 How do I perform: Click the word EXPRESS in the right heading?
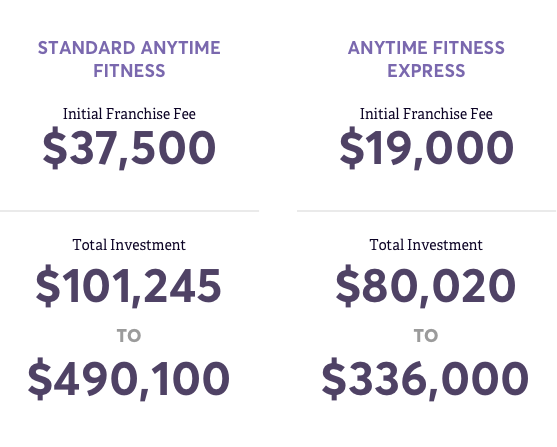[426, 70]
